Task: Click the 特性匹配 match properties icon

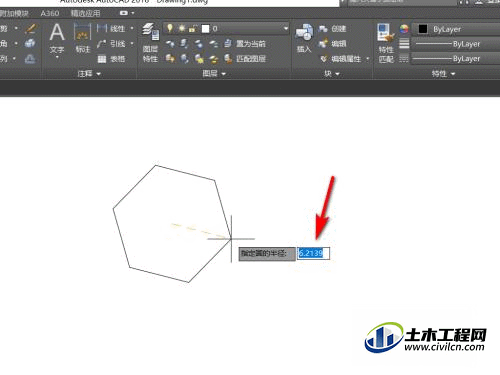Action: click(386, 33)
